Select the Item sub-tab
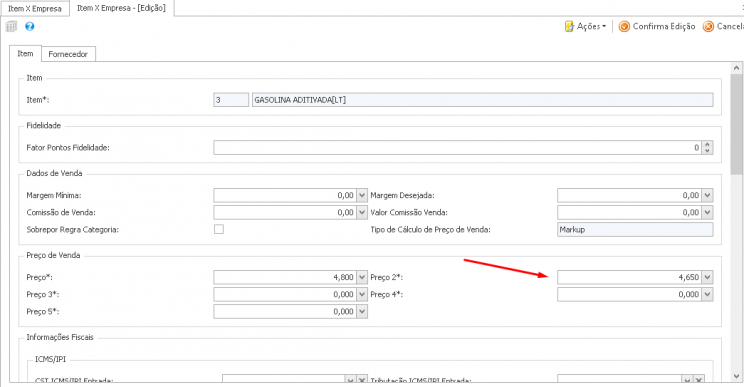744x387 pixels. pos(25,54)
